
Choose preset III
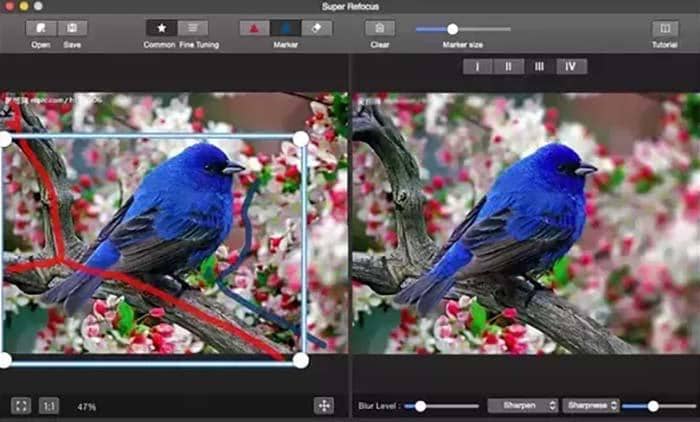[x=539, y=67]
